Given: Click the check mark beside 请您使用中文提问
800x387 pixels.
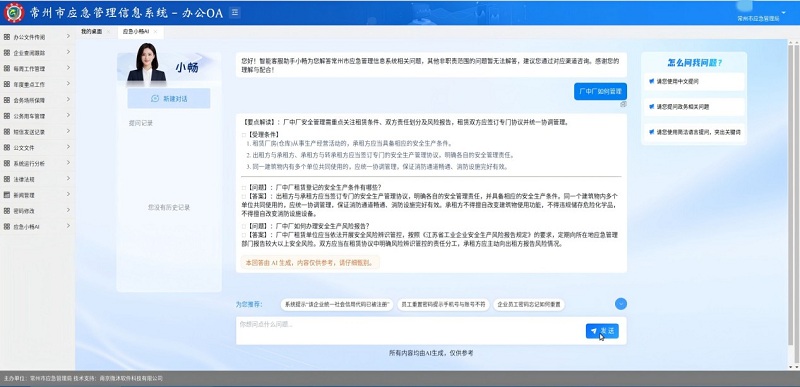Looking at the screenshot, I should tap(652, 81).
